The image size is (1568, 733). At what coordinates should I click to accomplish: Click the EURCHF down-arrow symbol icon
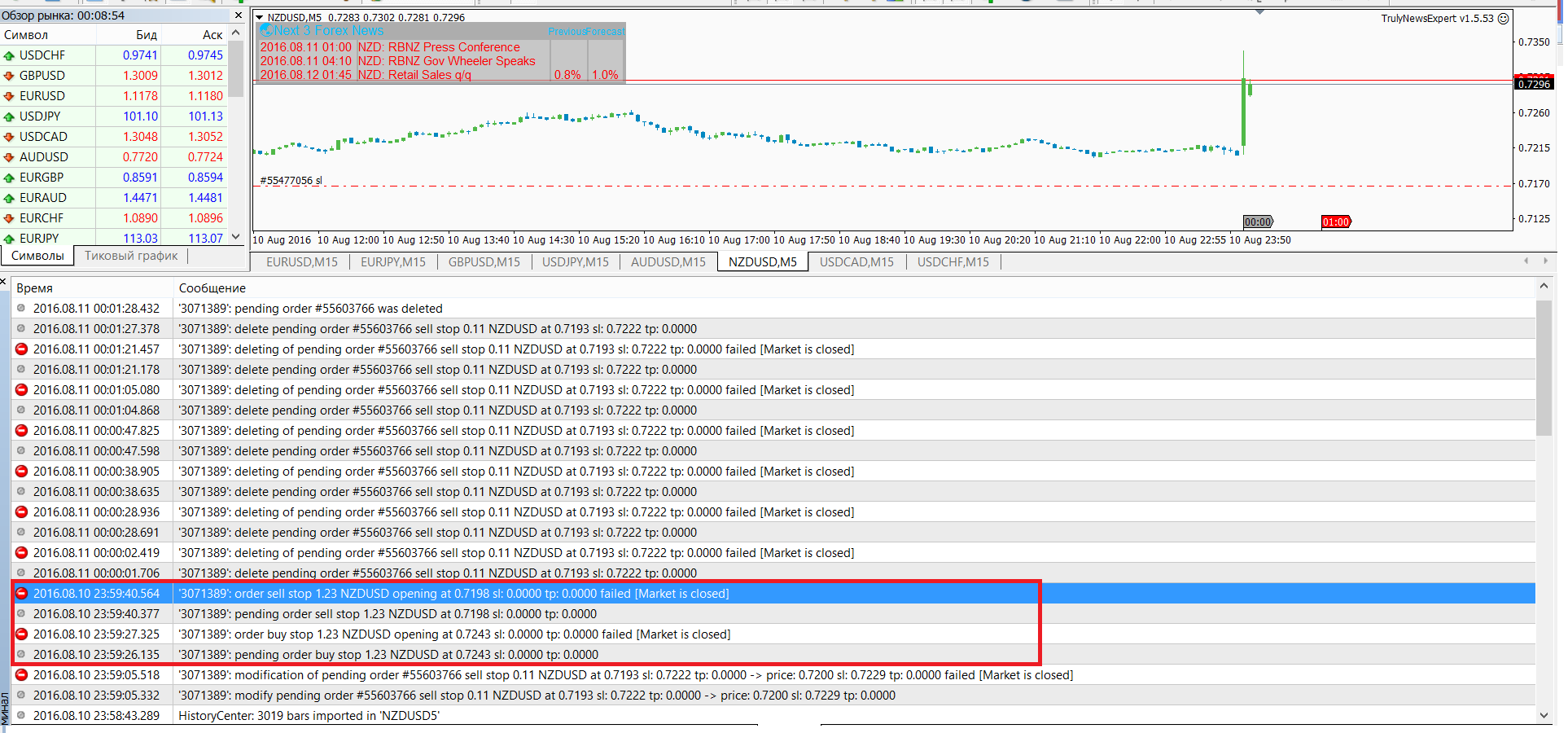point(9,218)
